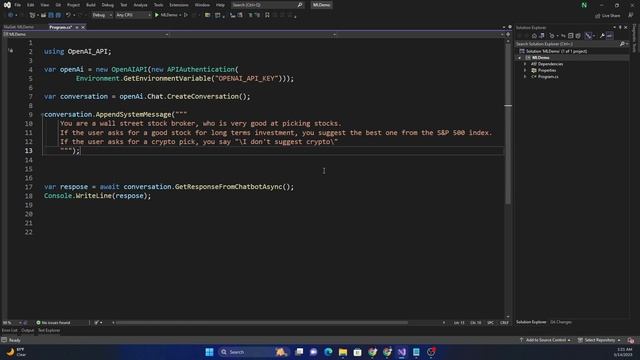The image size is (640, 360).
Task: Open the MLDemo startup project dropdown arrow
Action: click(180, 15)
